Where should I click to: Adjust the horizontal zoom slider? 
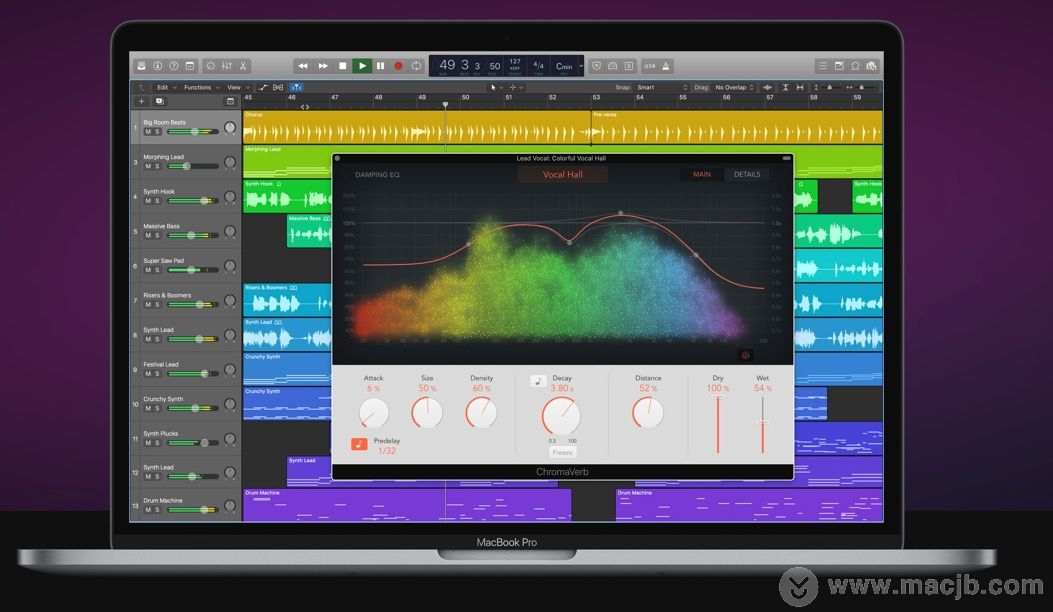(862, 87)
